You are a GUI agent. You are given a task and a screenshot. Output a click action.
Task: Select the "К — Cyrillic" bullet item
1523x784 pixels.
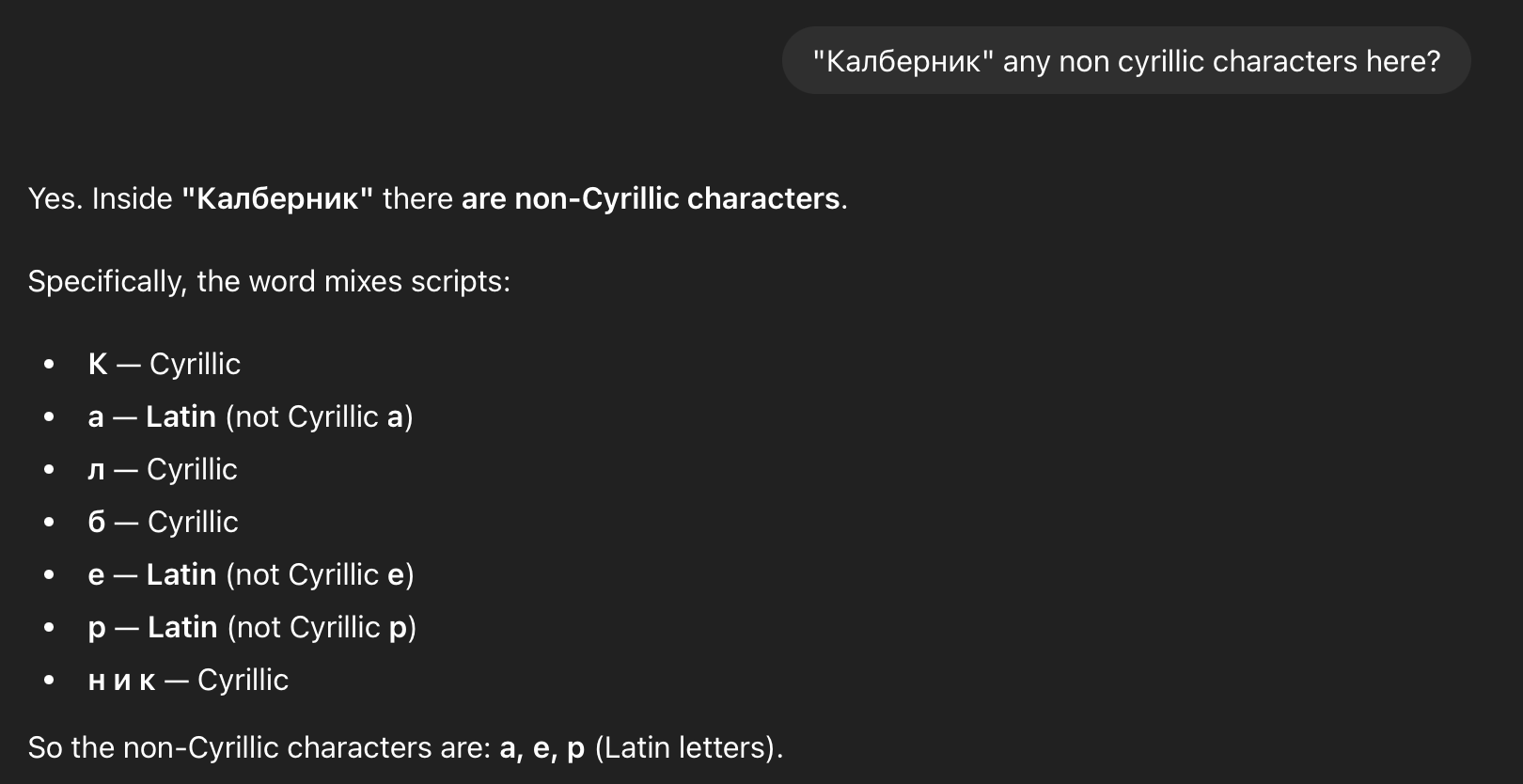click(165, 364)
